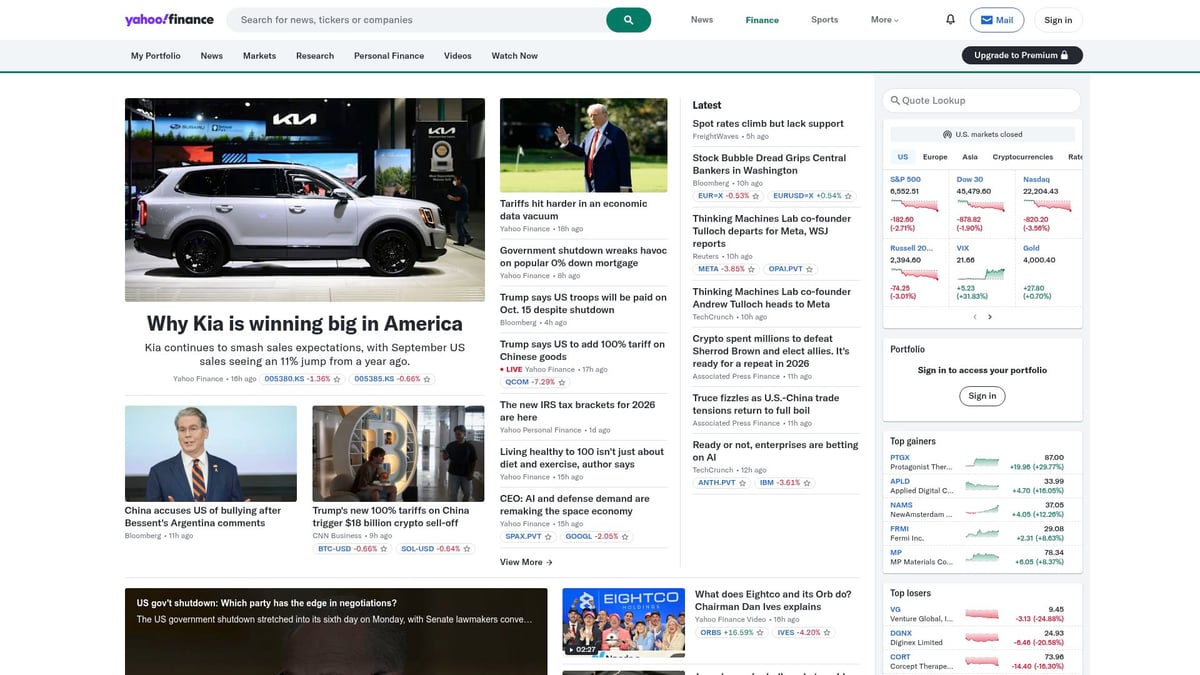
Task: Open PTGX top gainer sparkline
Action: click(x=982, y=462)
